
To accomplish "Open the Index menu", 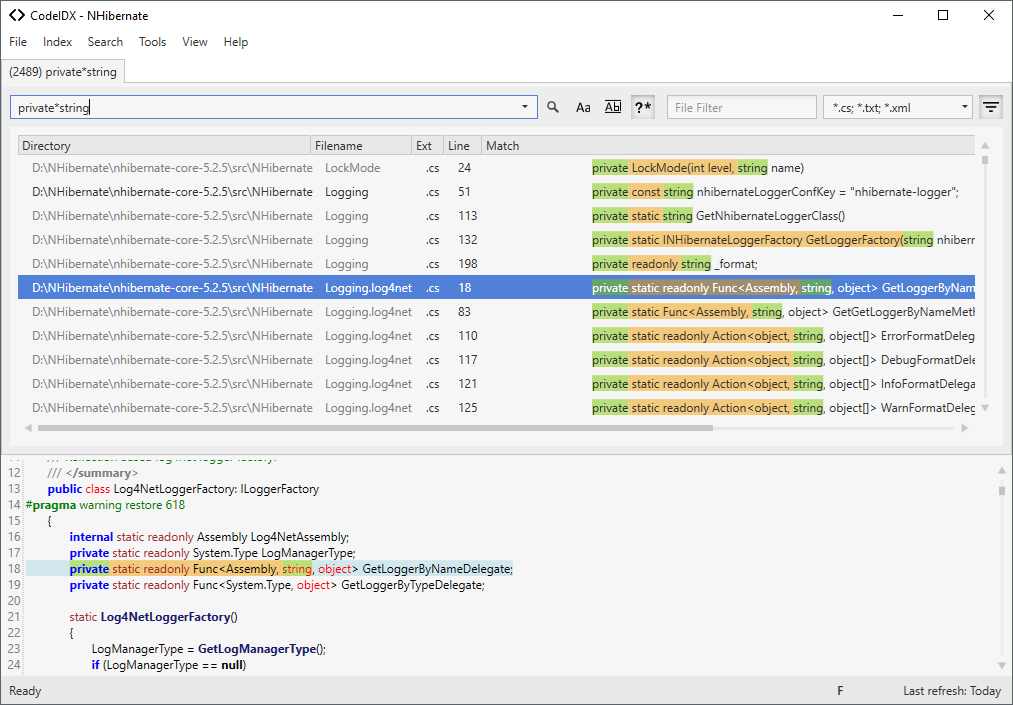I will pyautogui.click(x=57, y=42).
